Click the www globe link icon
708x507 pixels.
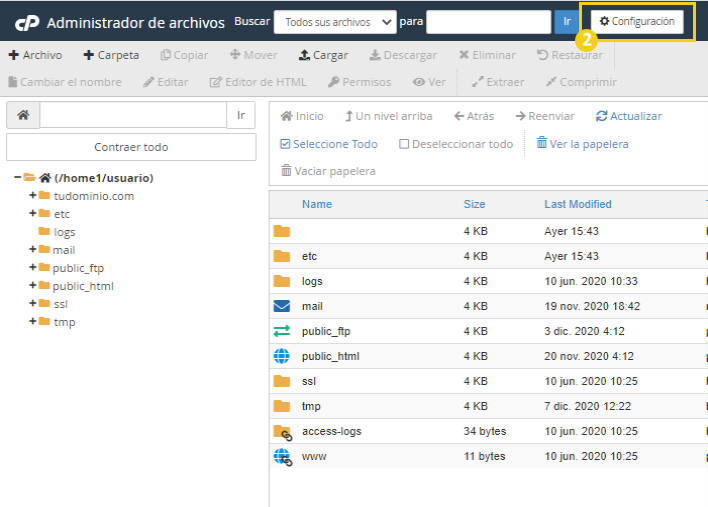click(x=283, y=457)
